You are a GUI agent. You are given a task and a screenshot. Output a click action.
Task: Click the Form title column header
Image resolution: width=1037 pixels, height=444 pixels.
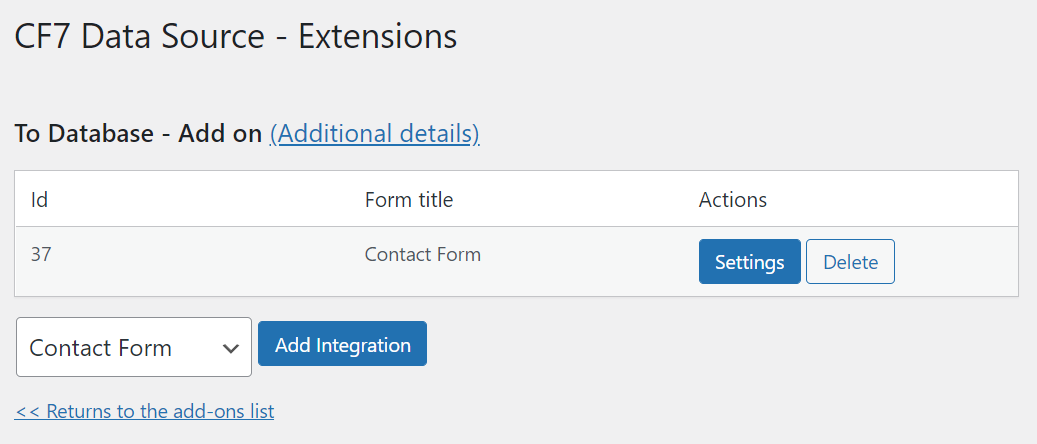[x=408, y=200]
